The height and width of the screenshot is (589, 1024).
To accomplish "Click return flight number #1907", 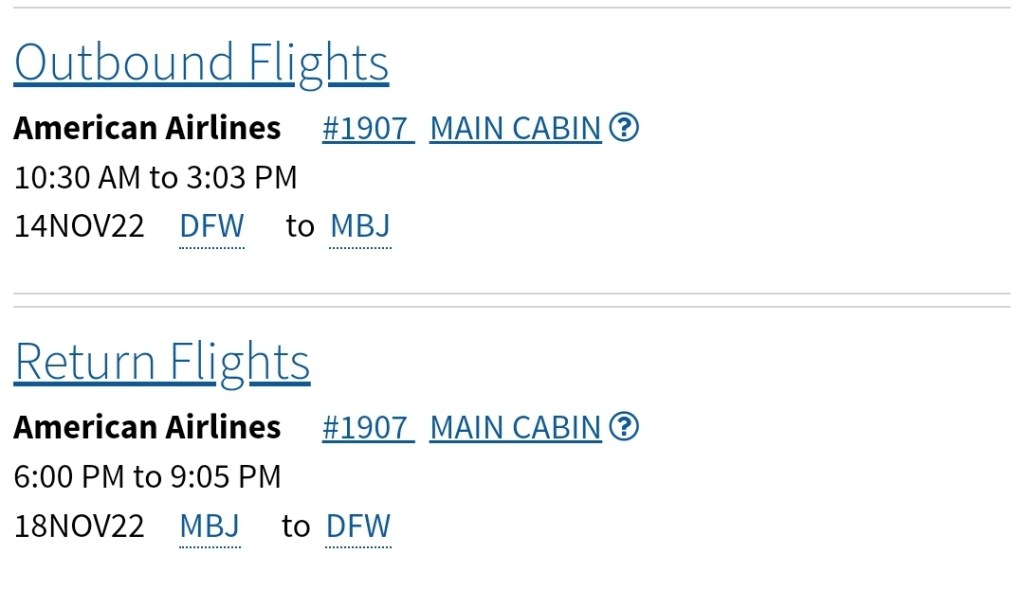I will (x=366, y=427).
